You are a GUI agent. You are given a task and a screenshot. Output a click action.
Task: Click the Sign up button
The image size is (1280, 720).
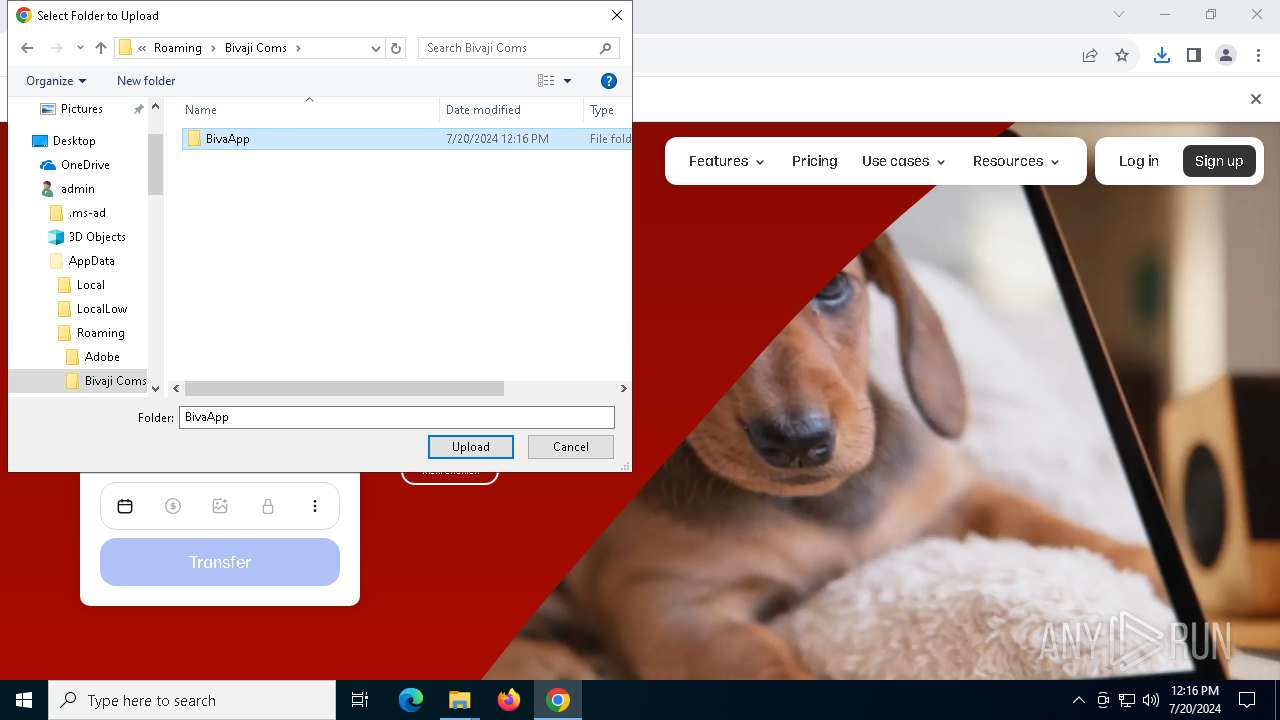1219,161
